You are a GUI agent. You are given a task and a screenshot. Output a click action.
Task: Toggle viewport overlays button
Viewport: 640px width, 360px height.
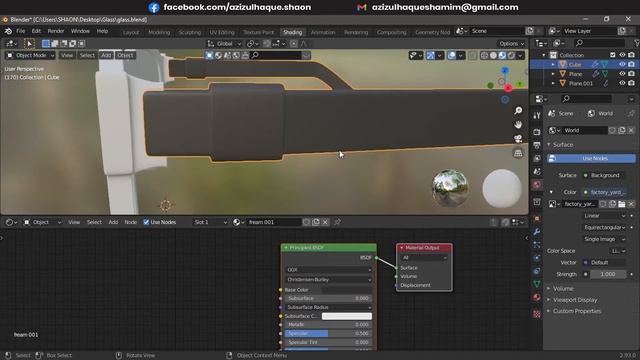(x=451, y=55)
